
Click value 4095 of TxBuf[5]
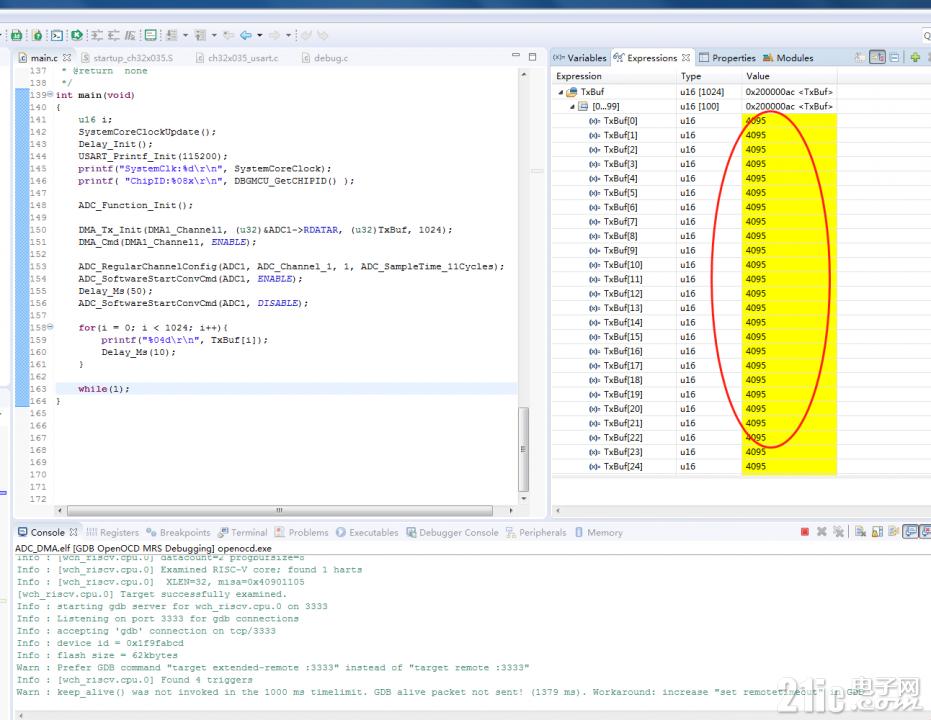(756, 193)
